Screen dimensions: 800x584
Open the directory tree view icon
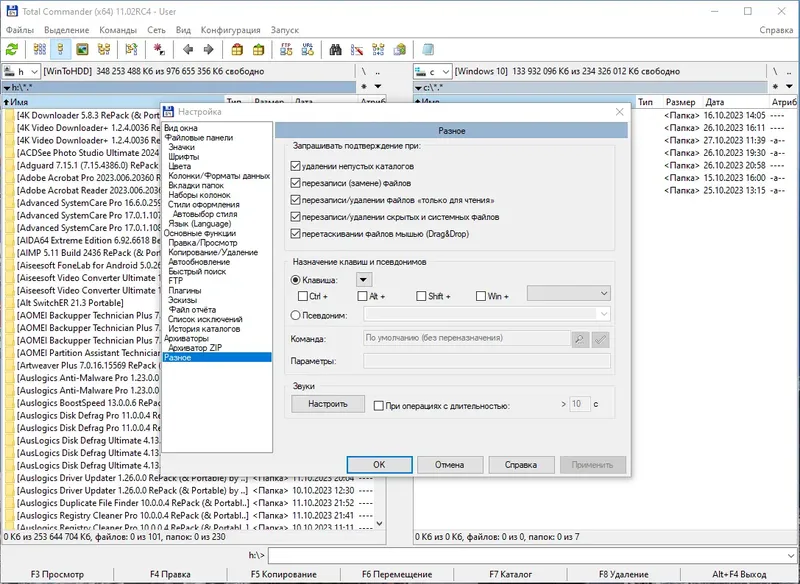point(104,49)
